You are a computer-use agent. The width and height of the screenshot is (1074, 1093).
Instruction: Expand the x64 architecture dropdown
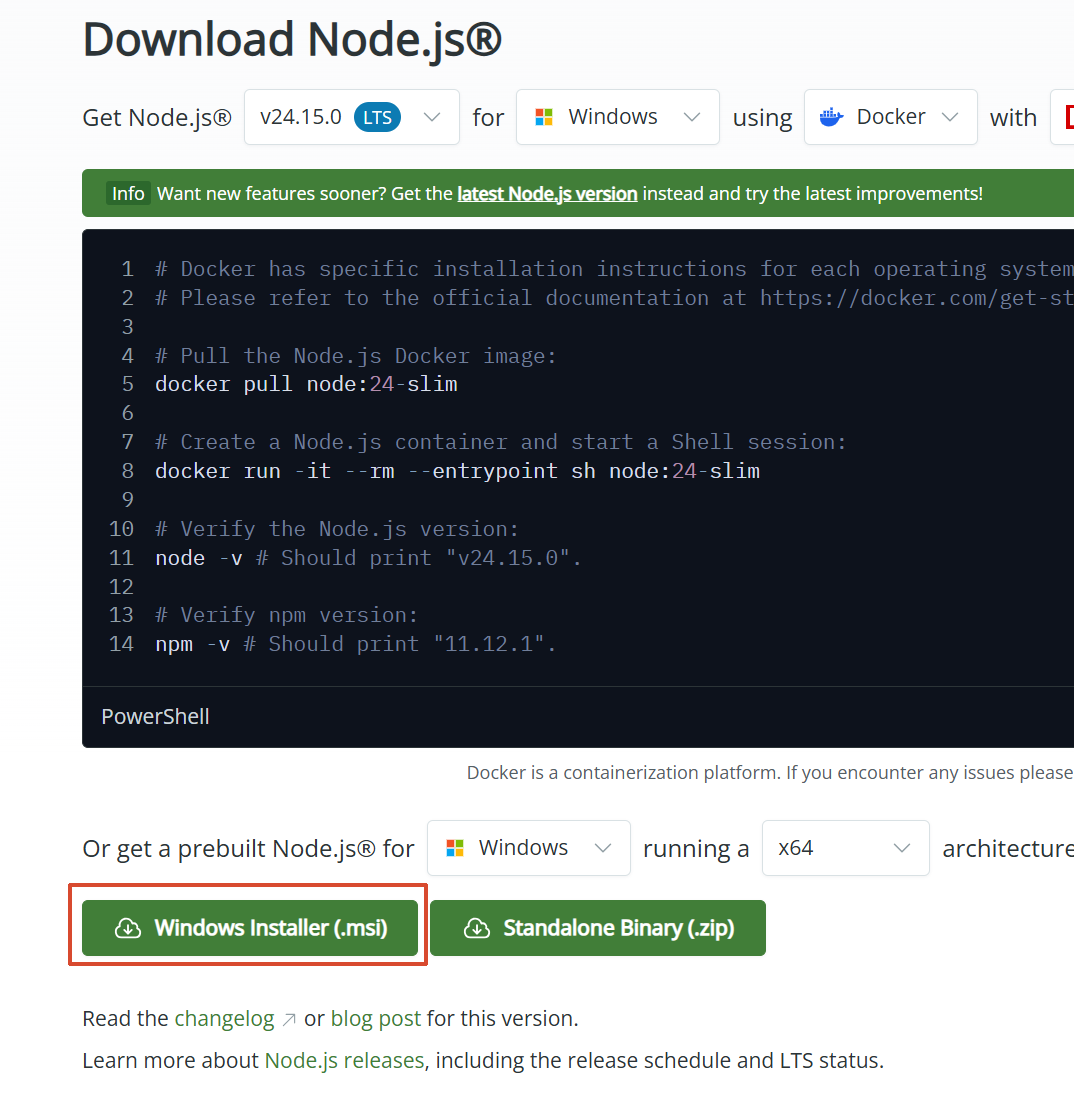pos(902,848)
